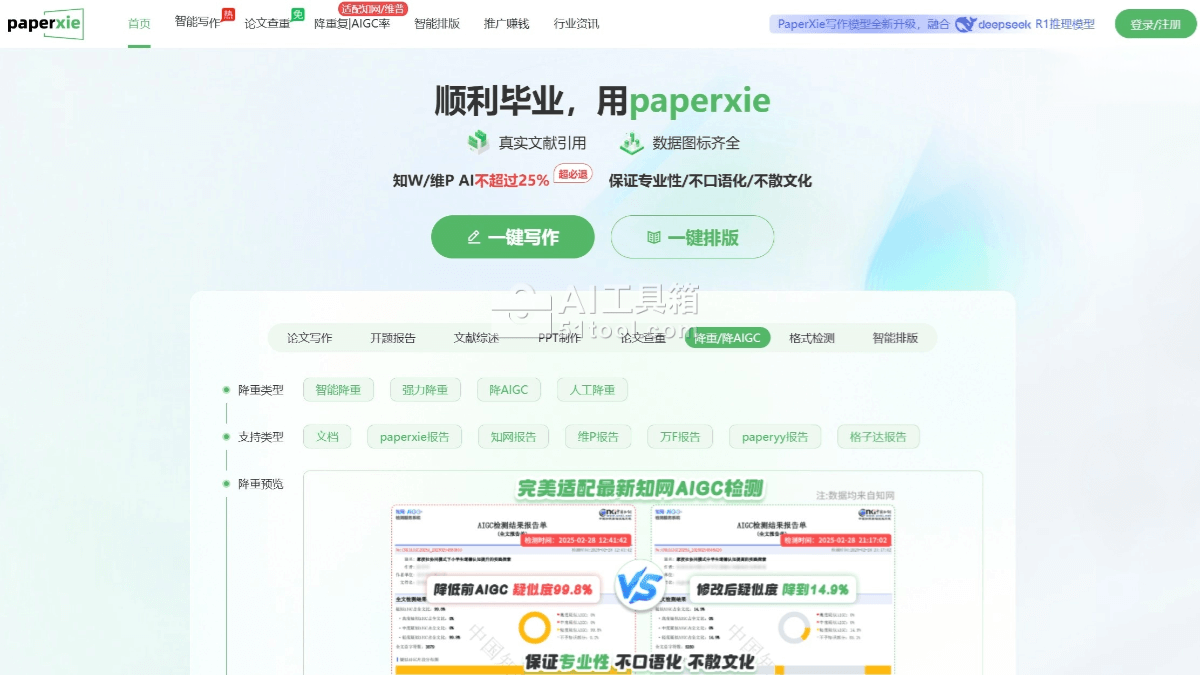
Task: Click the paperxie logo
Action: tap(45, 23)
